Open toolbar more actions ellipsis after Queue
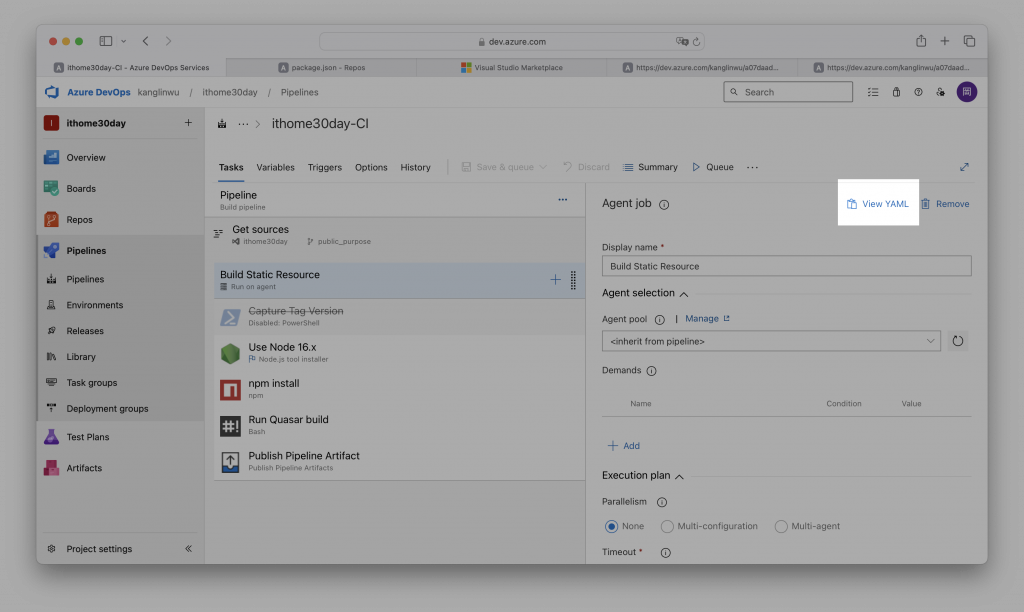The height and width of the screenshot is (612, 1024). (x=752, y=167)
